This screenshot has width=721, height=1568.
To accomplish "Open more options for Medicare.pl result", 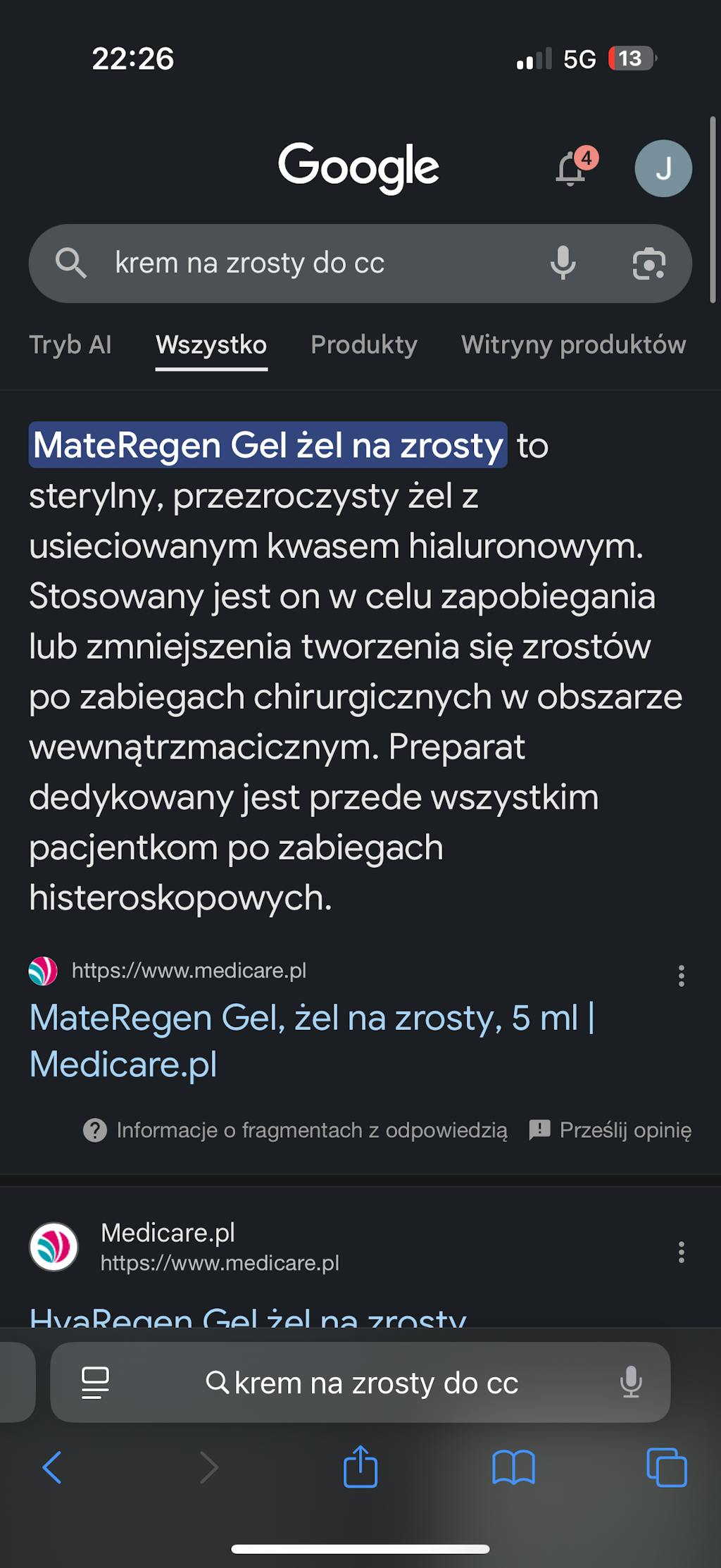I will (x=681, y=1252).
